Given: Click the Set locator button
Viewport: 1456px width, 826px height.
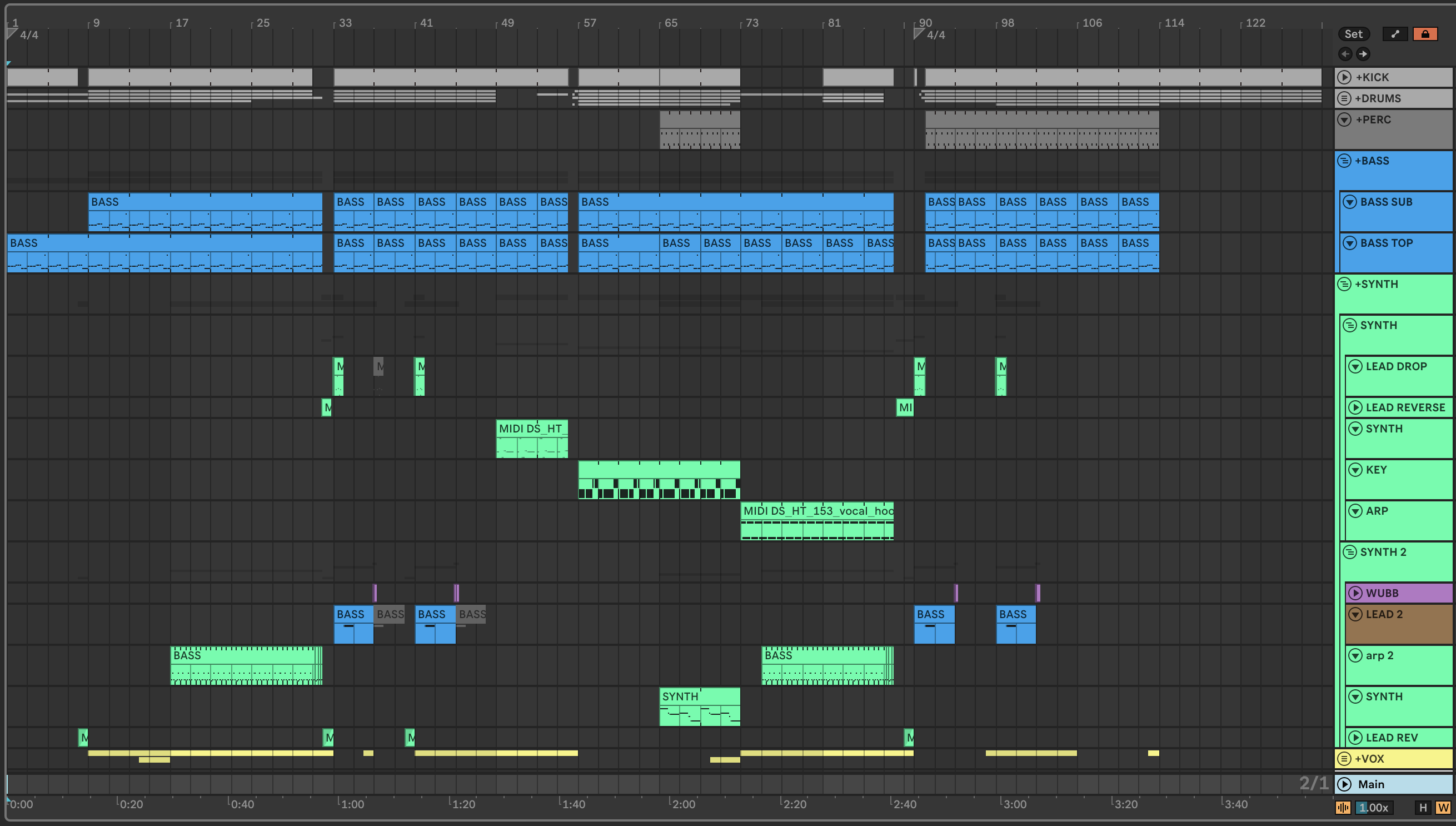Looking at the screenshot, I should point(1353,34).
